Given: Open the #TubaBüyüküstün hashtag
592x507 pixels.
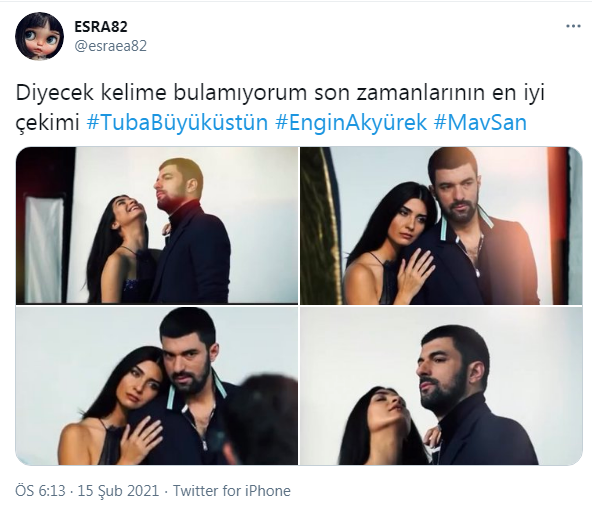Looking at the screenshot, I should point(177,122).
